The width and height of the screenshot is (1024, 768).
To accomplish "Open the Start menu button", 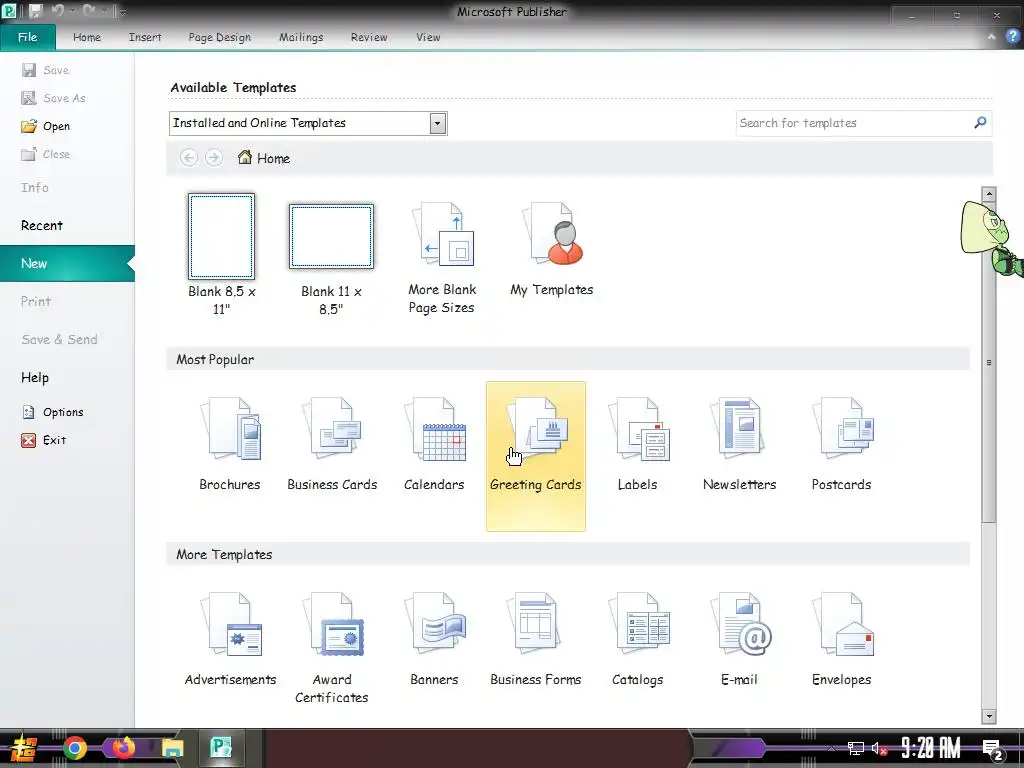I will click(24, 748).
